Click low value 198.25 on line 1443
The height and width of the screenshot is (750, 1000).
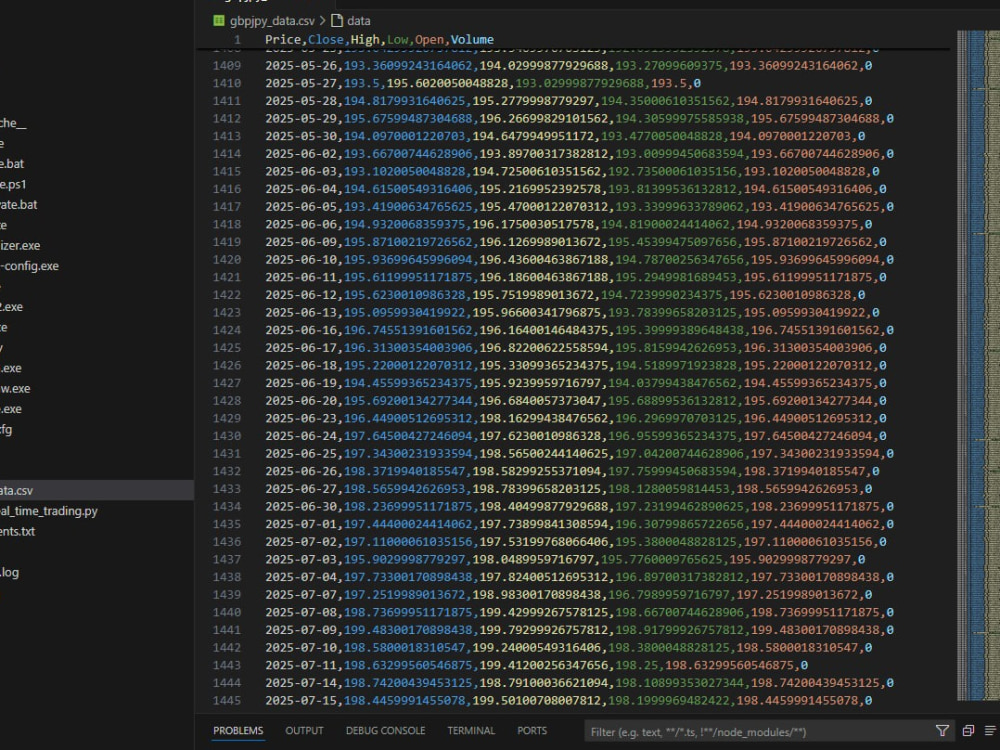(636, 665)
